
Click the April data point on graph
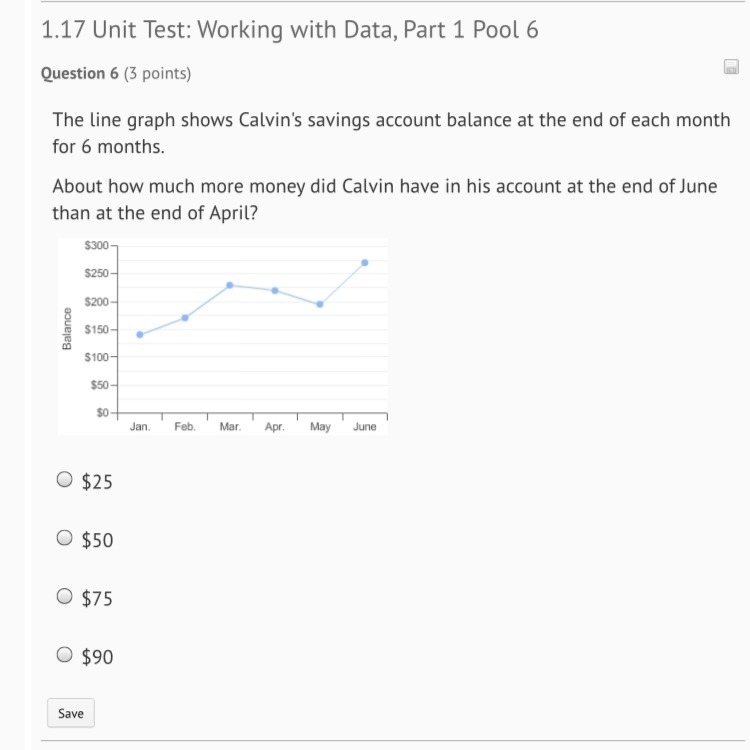[x=275, y=291]
